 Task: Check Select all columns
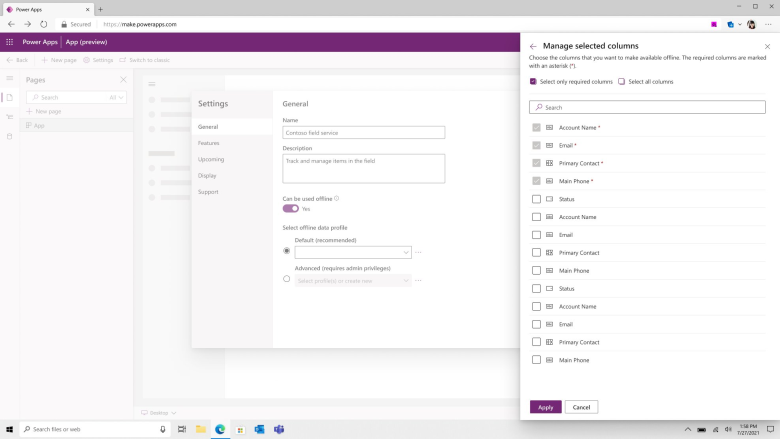point(621,82)
